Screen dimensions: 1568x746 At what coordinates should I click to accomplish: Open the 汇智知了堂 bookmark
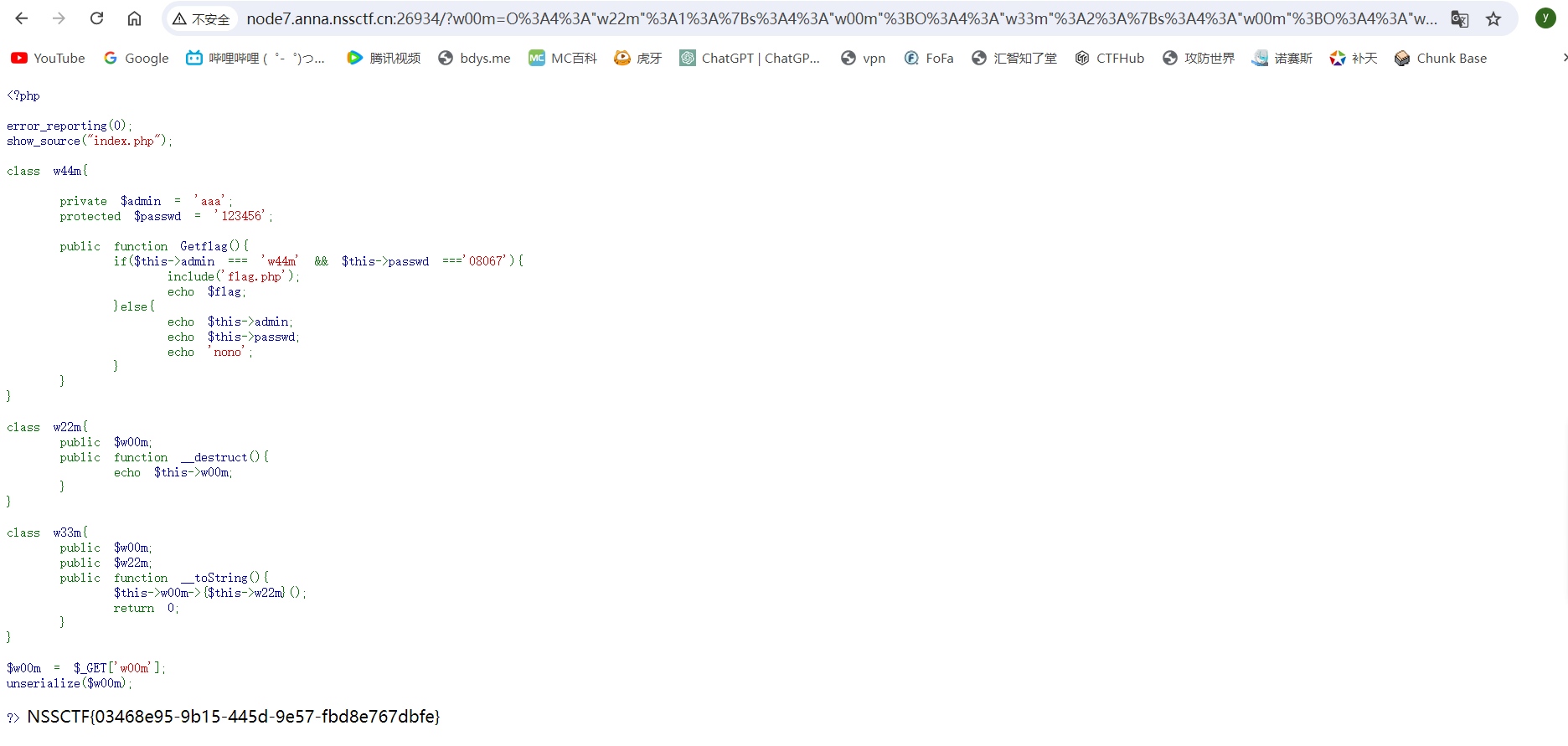(1014, 58)
